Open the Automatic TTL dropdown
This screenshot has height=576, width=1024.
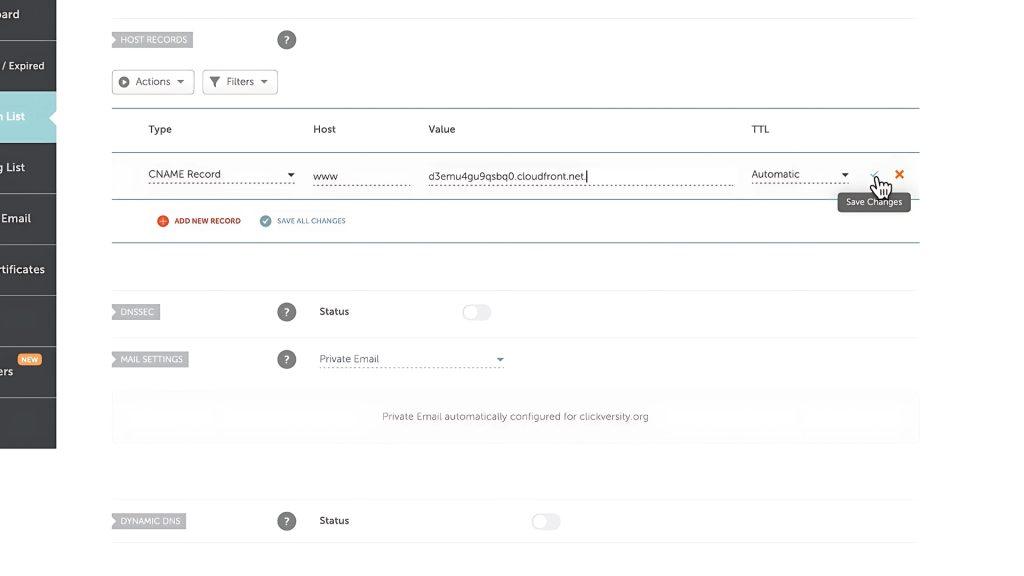coord(800,174)
